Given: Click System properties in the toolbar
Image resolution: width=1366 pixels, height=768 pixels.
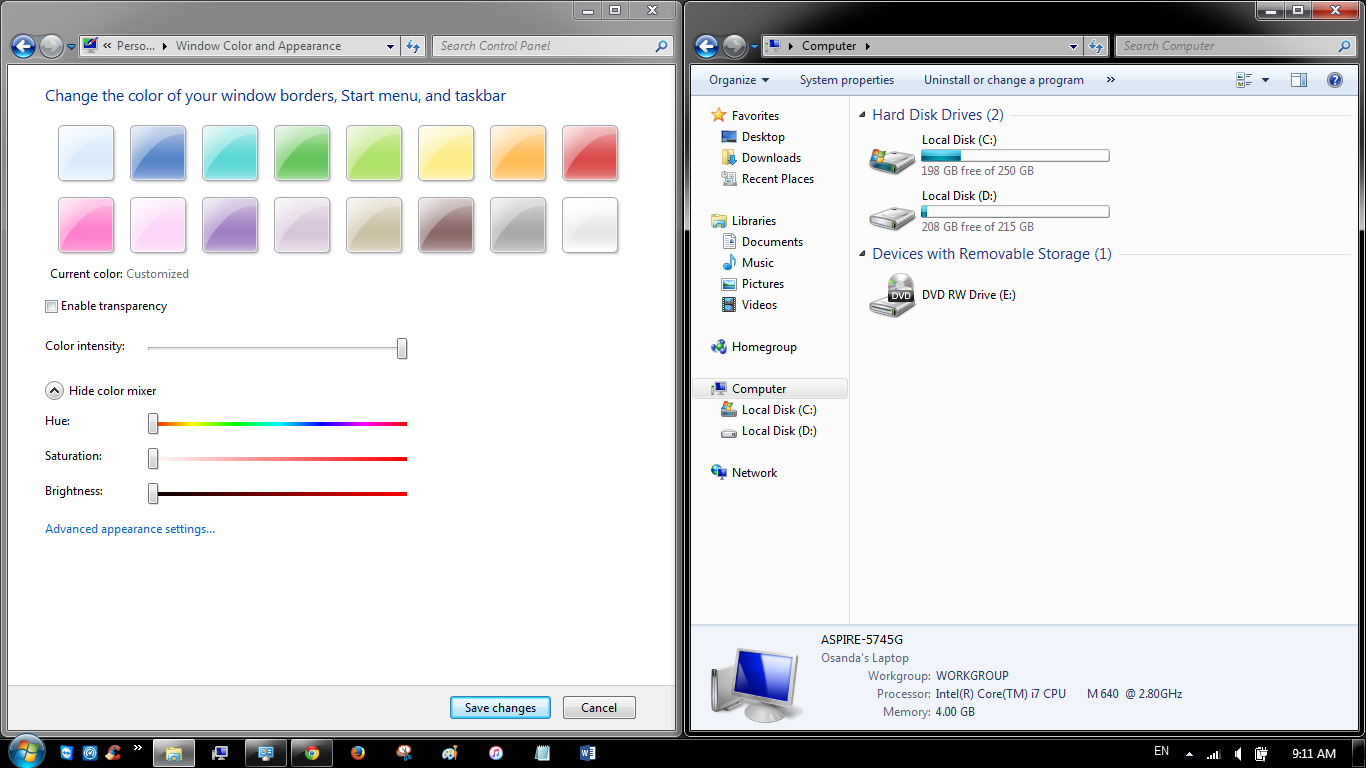Looking at the screenshot, I should 847,80.
